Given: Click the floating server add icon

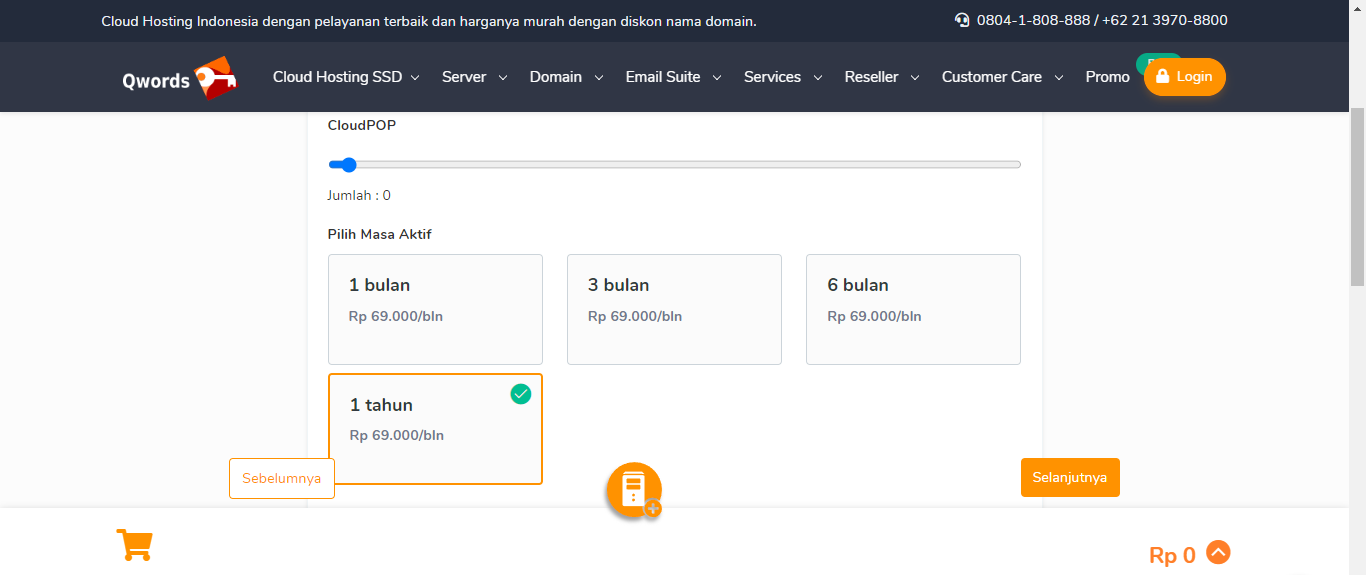Looking at the screenshot, I should [634, 490].
